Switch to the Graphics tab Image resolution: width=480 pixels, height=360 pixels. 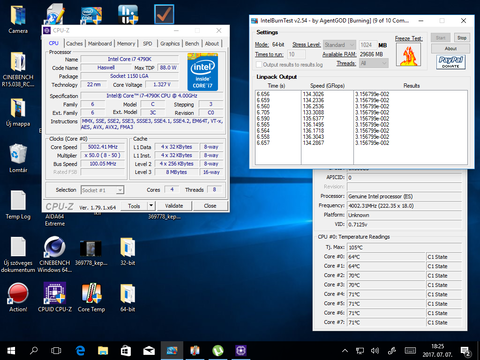coord(170,44)
